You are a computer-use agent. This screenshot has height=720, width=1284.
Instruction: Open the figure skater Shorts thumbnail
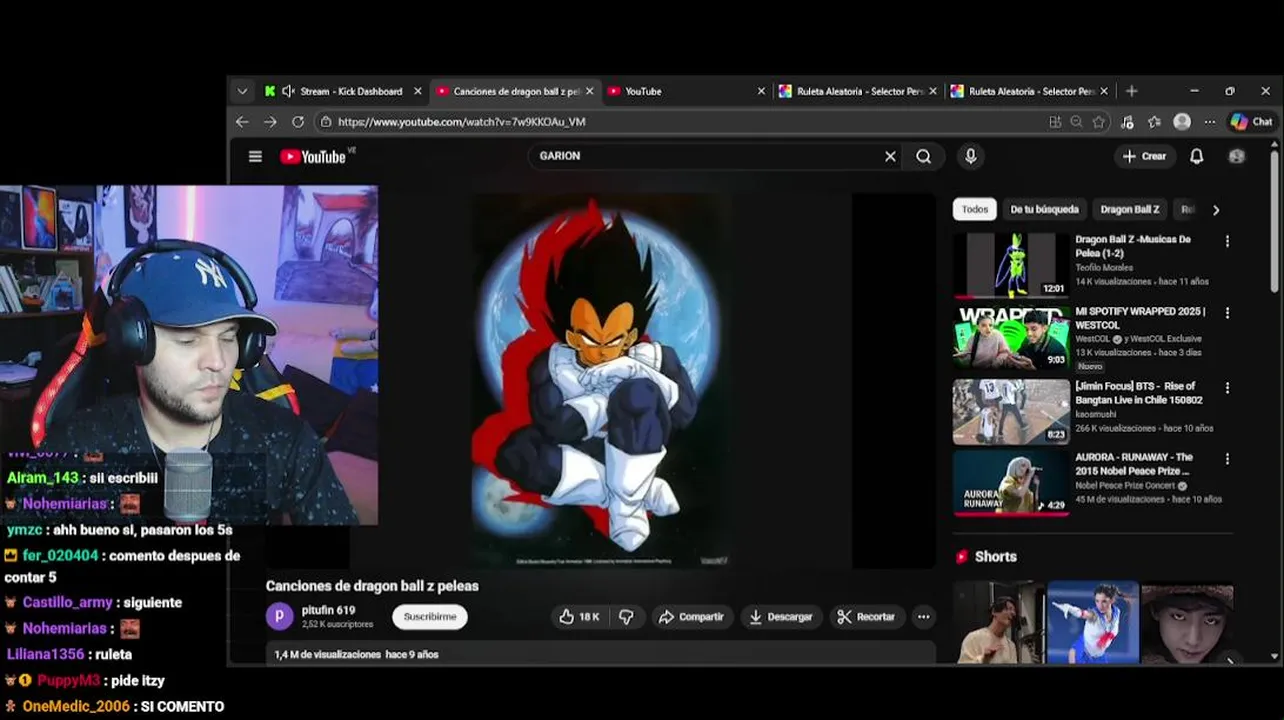click(1093, 622)
